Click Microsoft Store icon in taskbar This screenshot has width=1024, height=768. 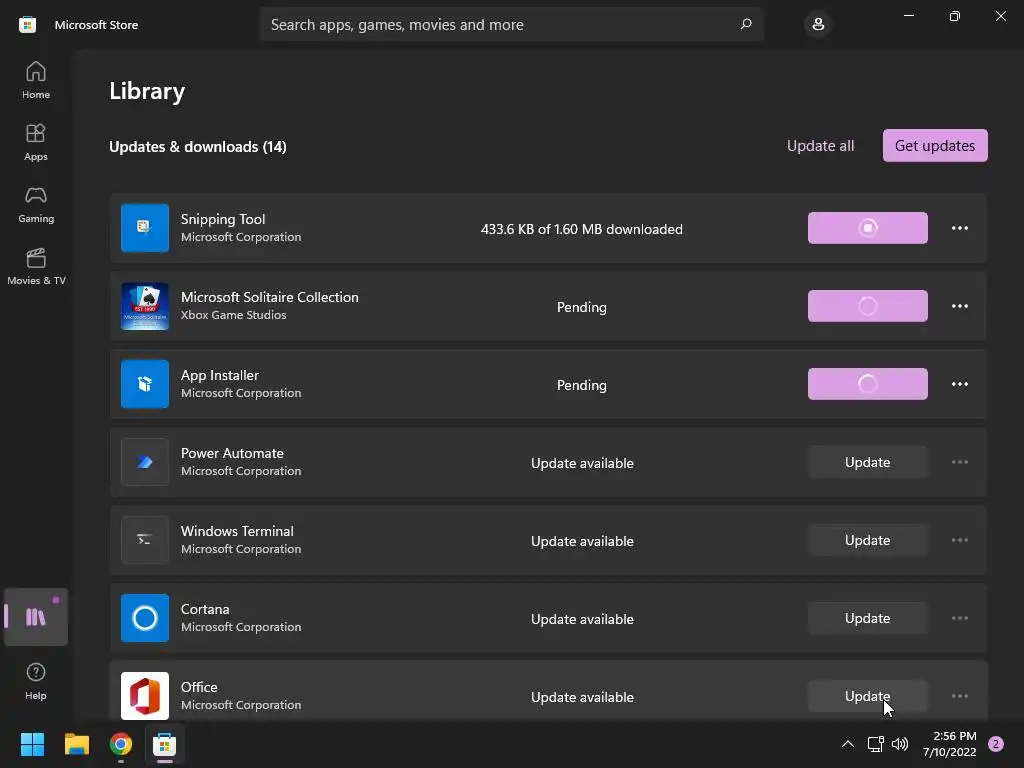coord(165,744)
